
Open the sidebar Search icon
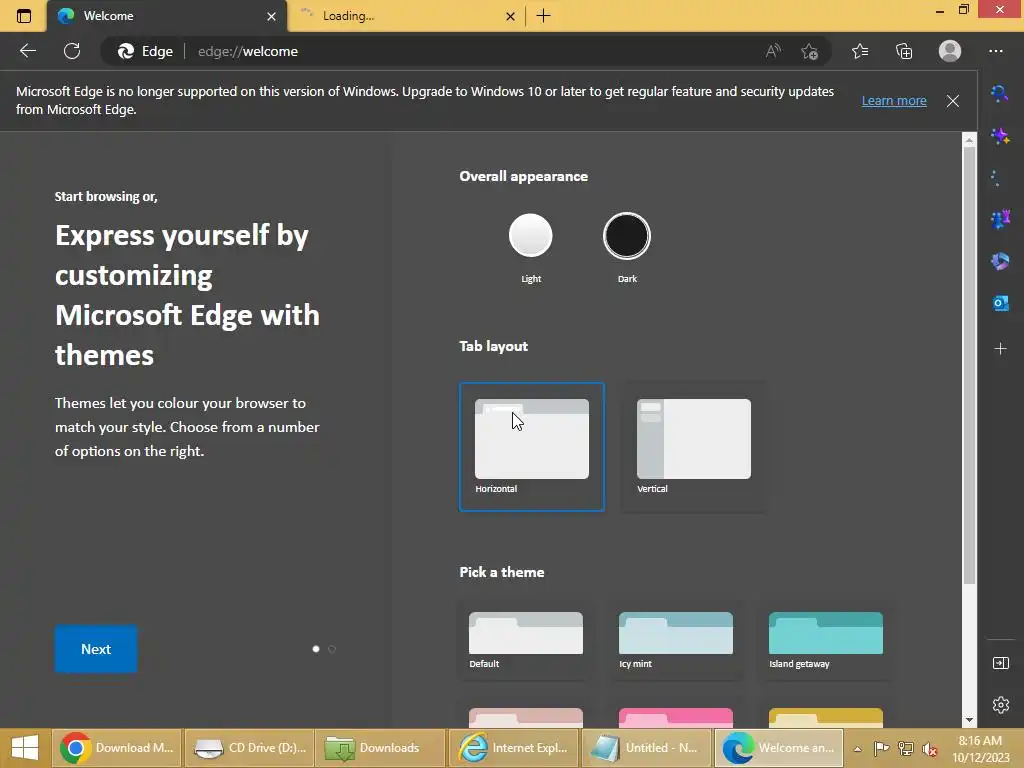click(1000, 94)
